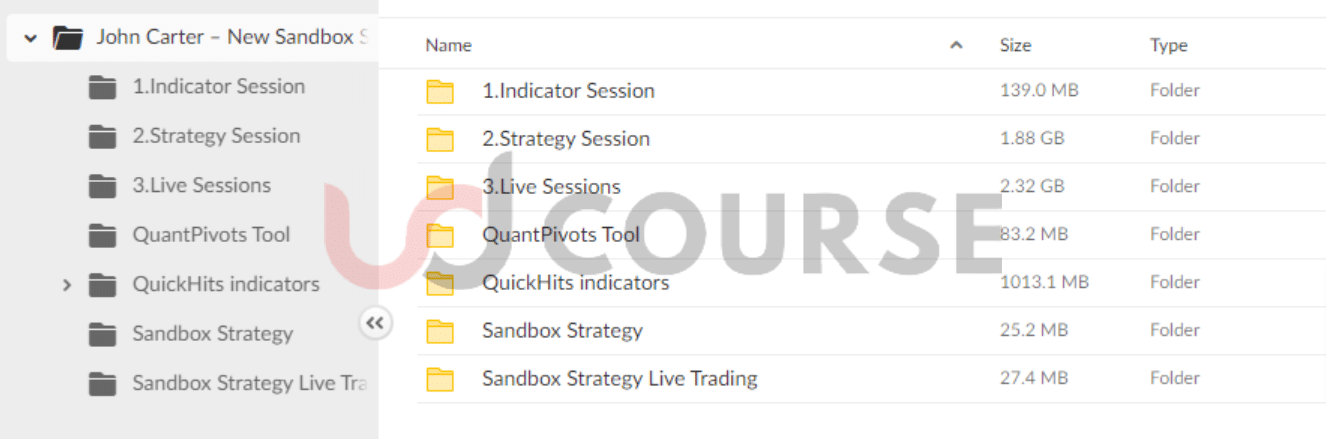Click the yellow 1.Indicator Session folder icon
This screenshot has width=1326, height=439.
click(x=440, y=91)
